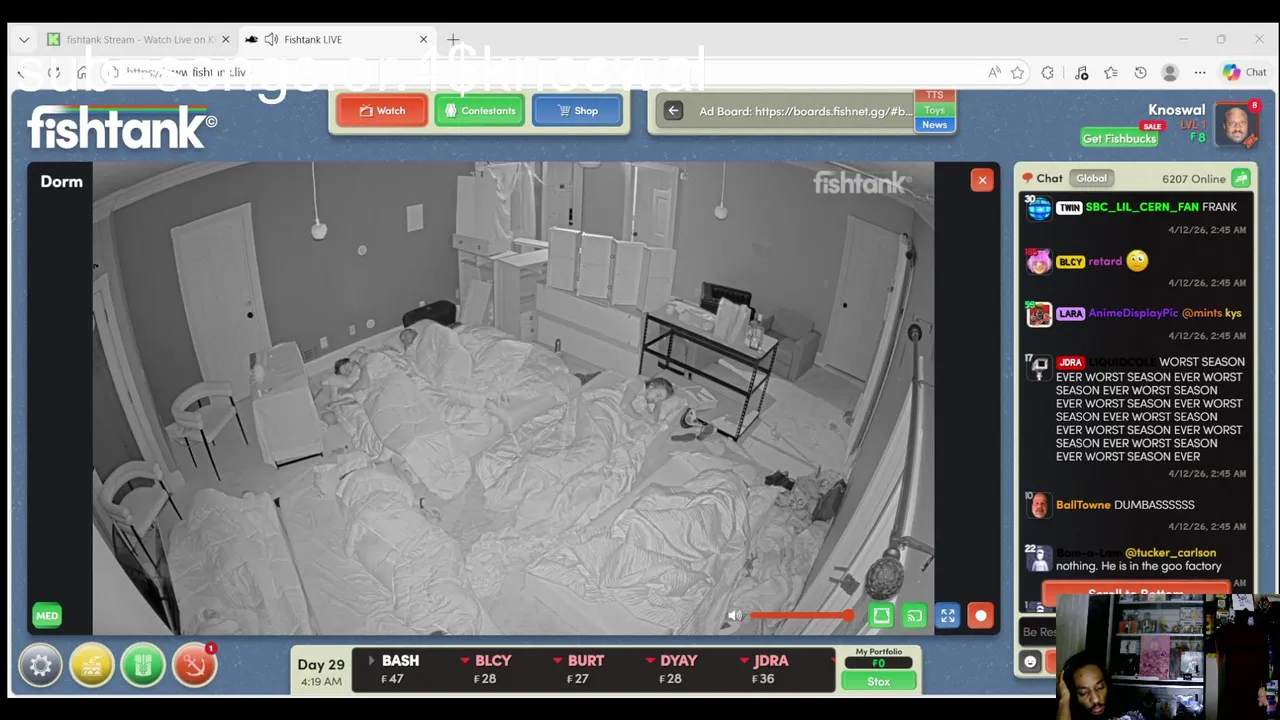Click the yellow round button
Screen dimensions: 1280x720
point(92,665)
